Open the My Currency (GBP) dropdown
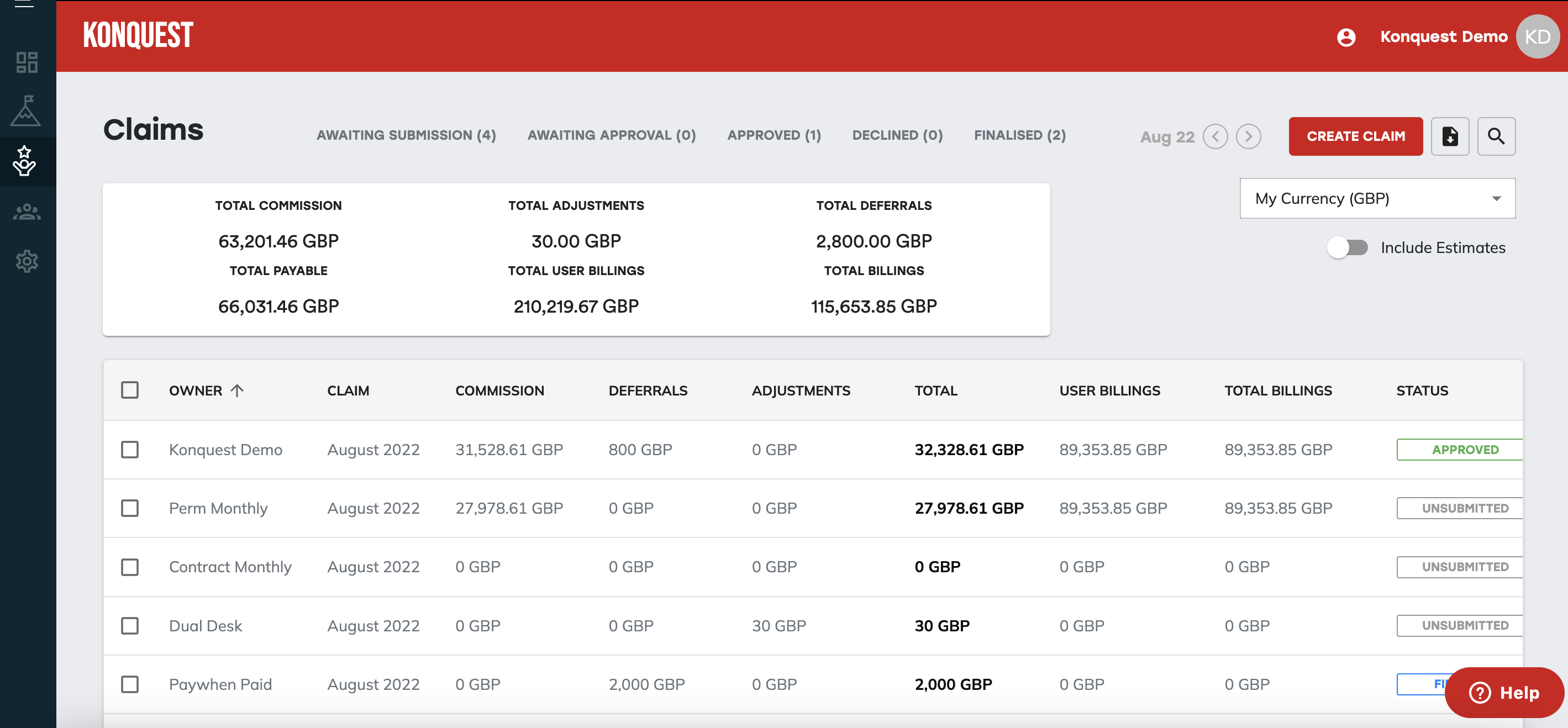Viewport: 1568px width, 728px height. point(1377,198)
